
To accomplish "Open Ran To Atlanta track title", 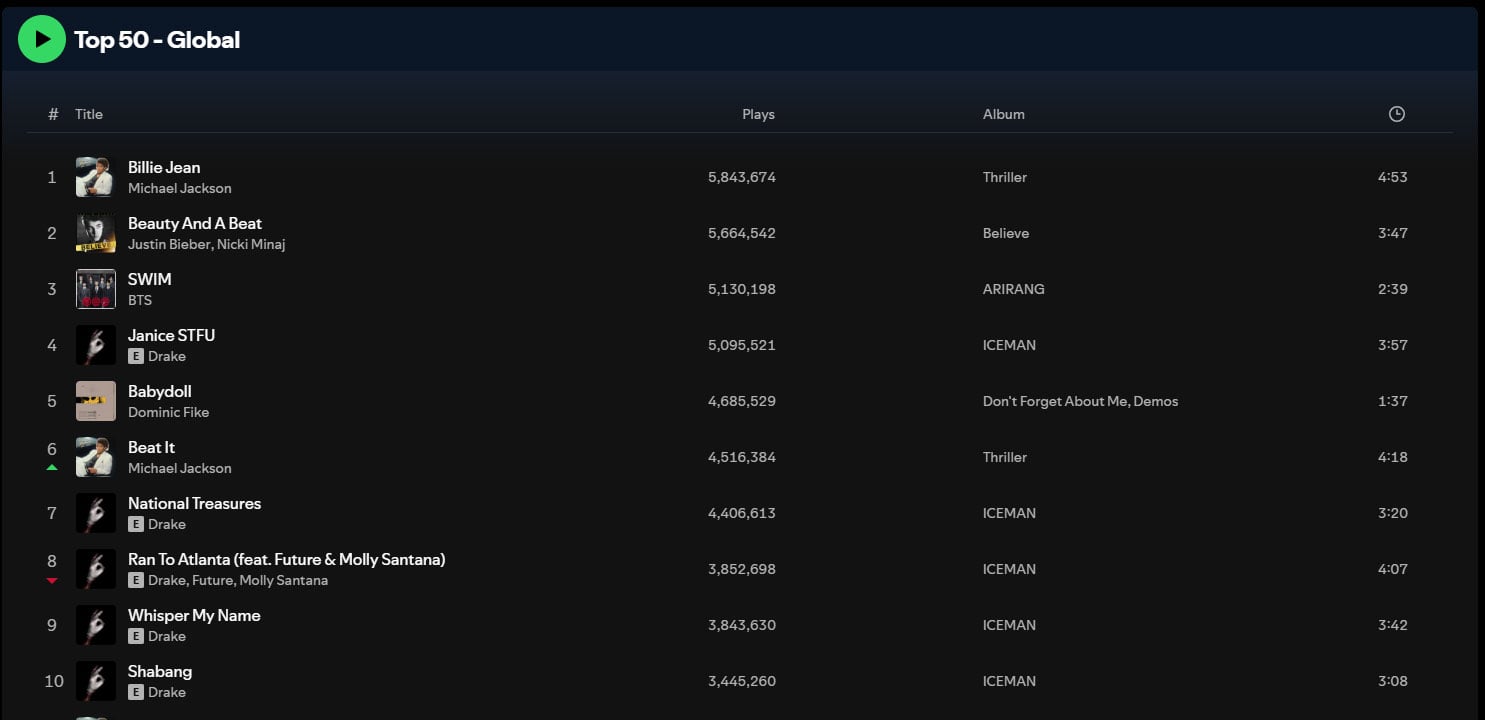I will click(287, 559).
